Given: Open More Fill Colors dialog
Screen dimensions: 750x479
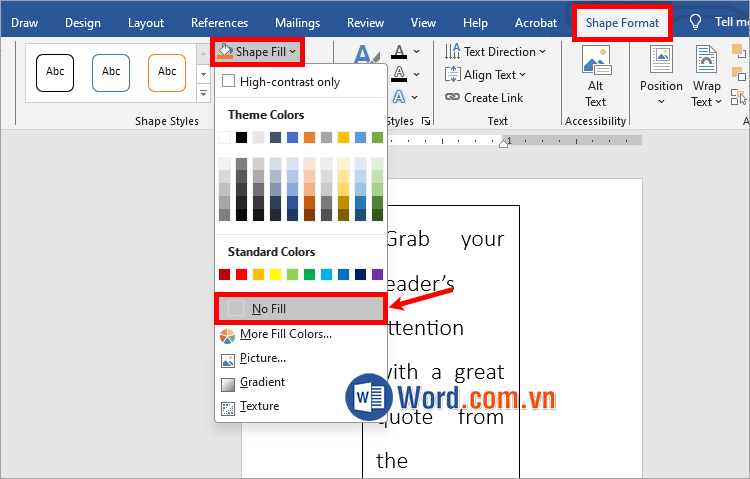Looking at the screenshot, I should (x=285, y=334).
